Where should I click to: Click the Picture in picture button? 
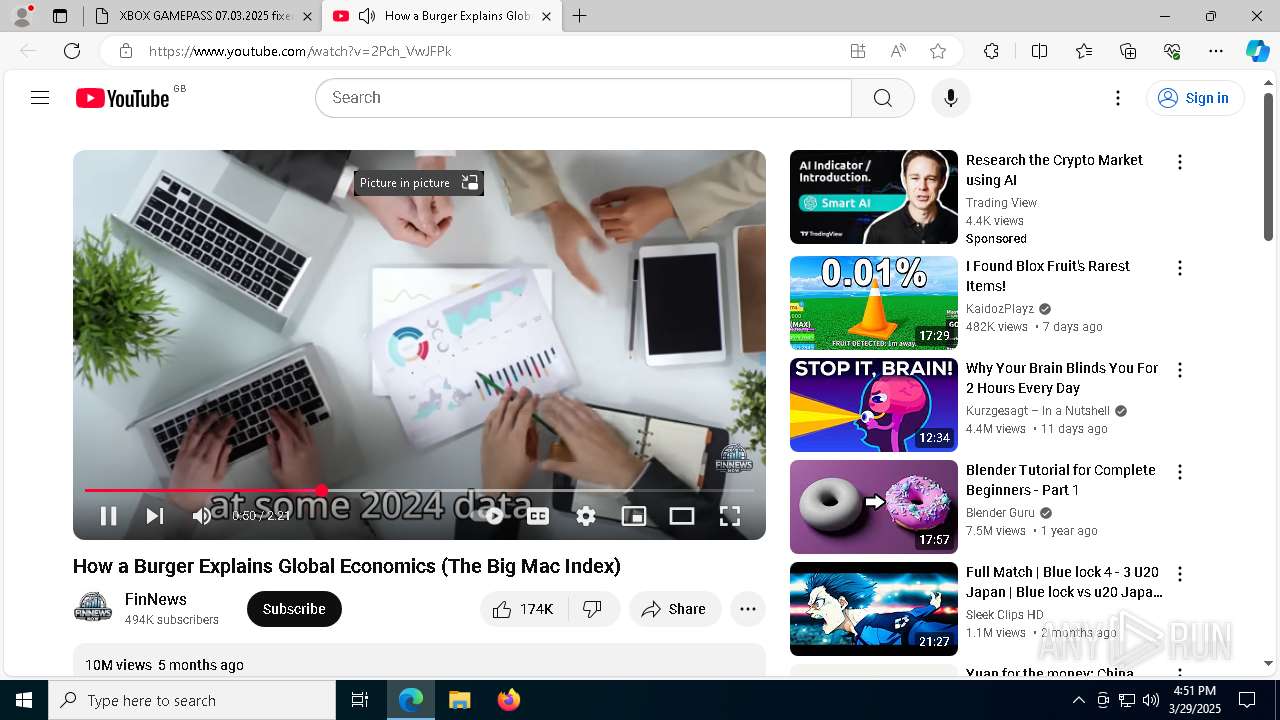(419, 183)
